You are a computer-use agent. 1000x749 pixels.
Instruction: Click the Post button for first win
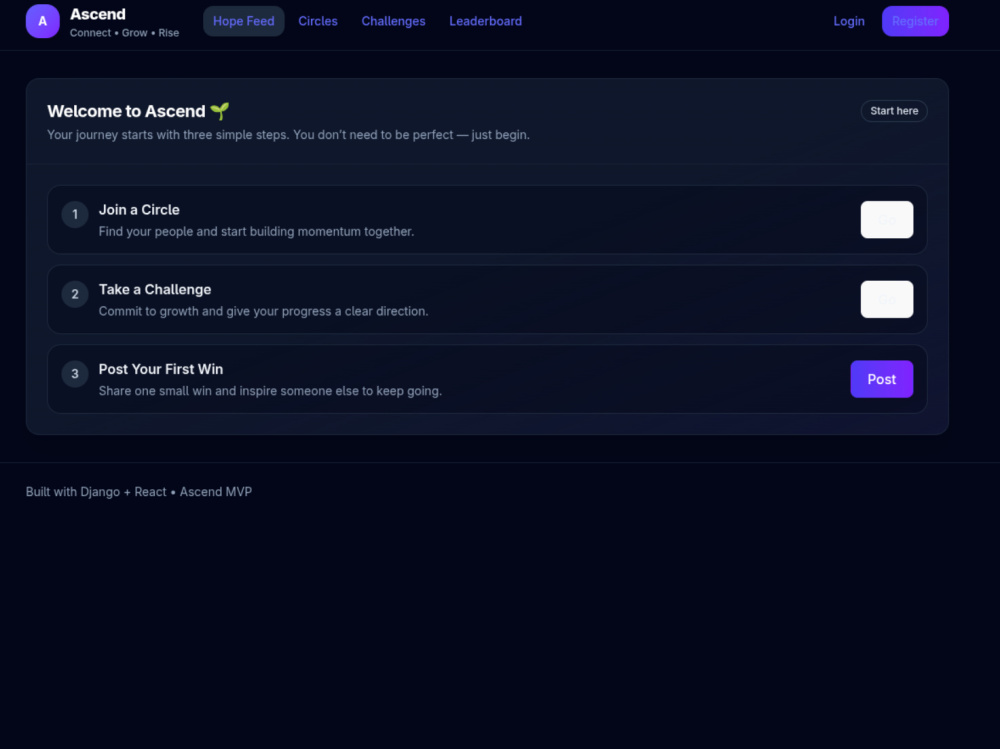(881, 379)
